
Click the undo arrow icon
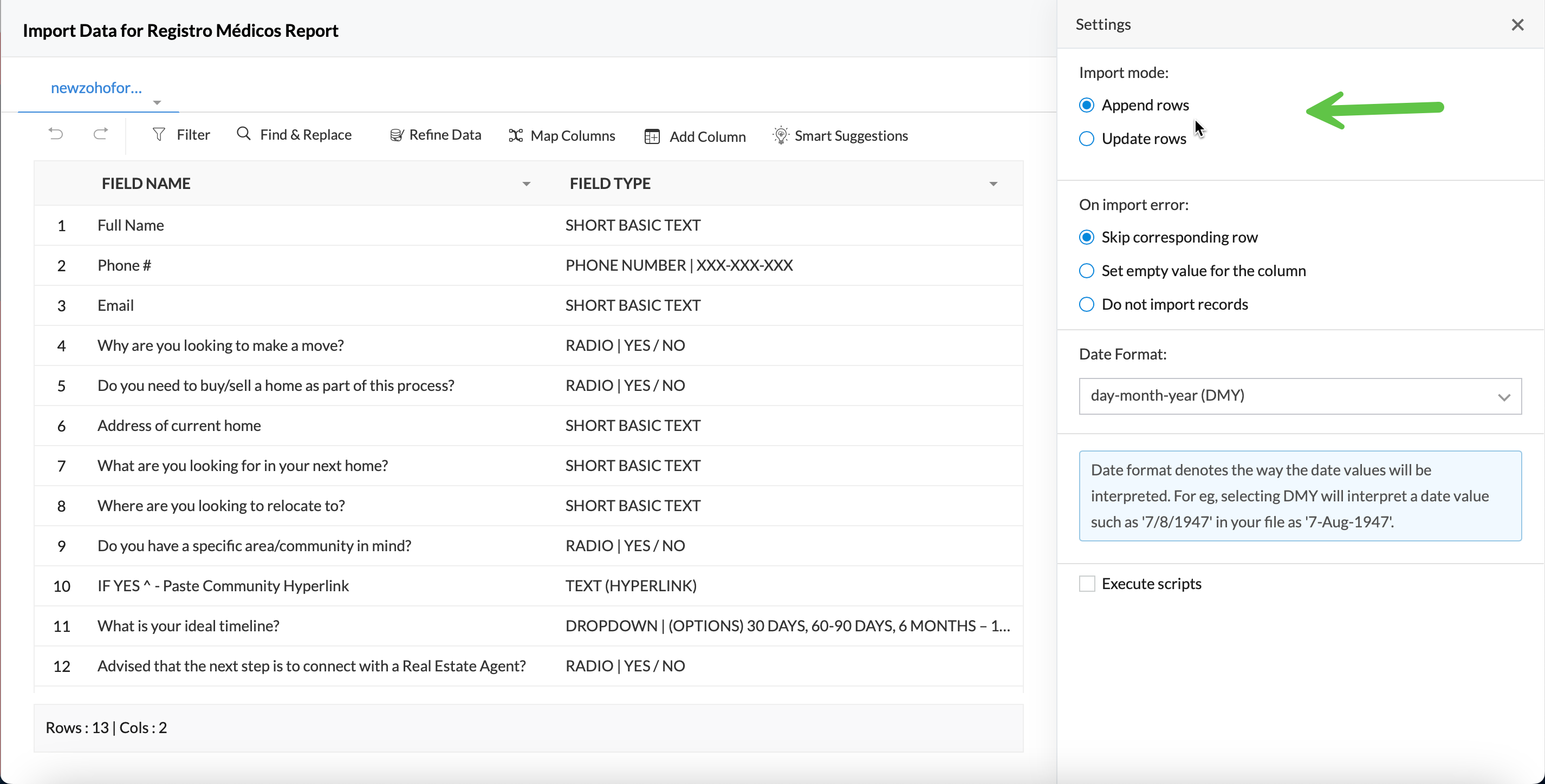tap(56, 134)
